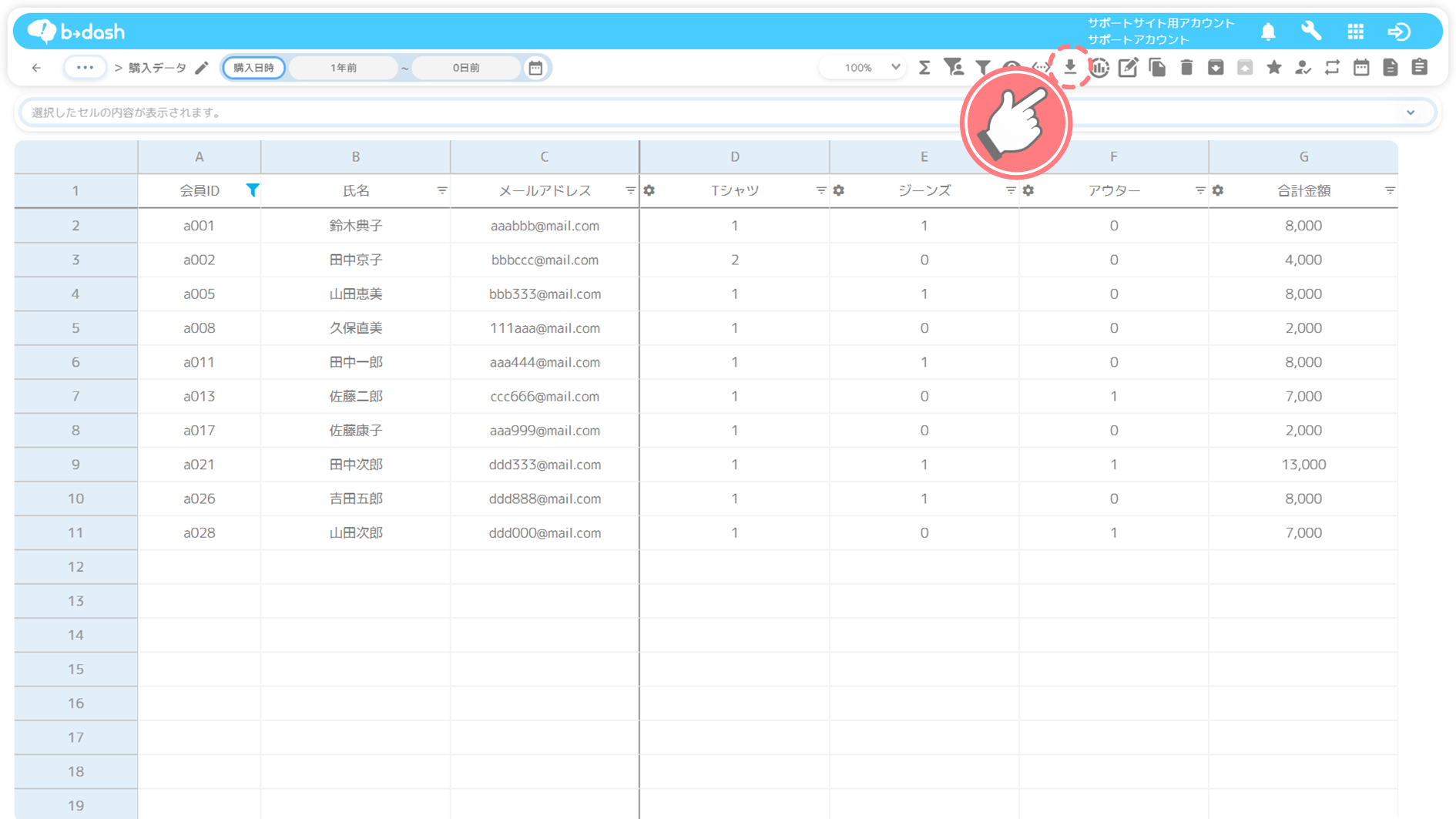Select cell a001
This screenshot has width=1456, height=819.
click(200, 226)
